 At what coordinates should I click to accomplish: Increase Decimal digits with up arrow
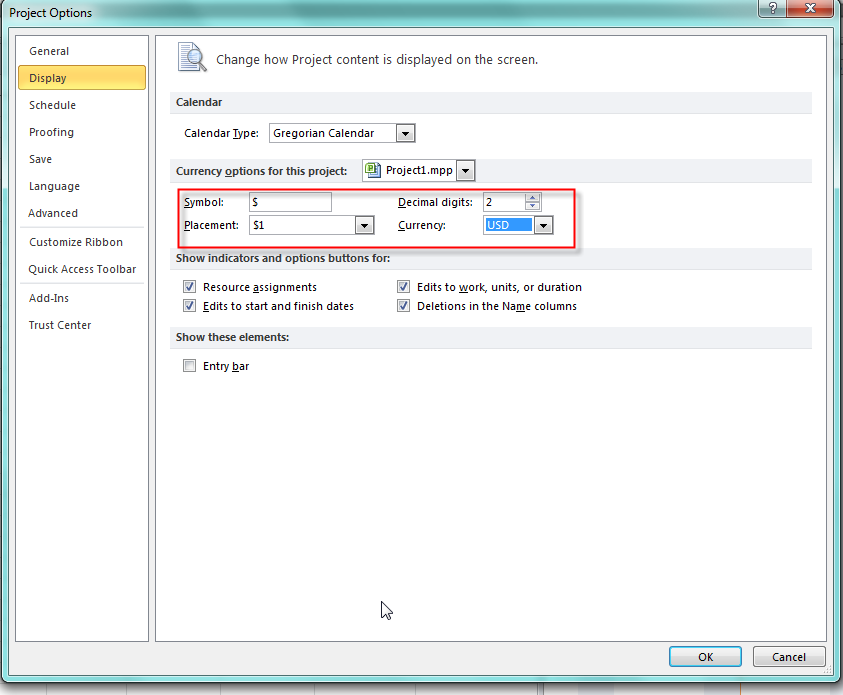click(x=533, y=197)
